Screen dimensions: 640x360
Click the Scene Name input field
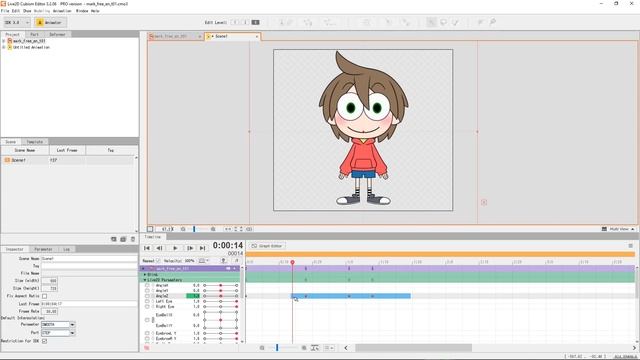(89, 258)
